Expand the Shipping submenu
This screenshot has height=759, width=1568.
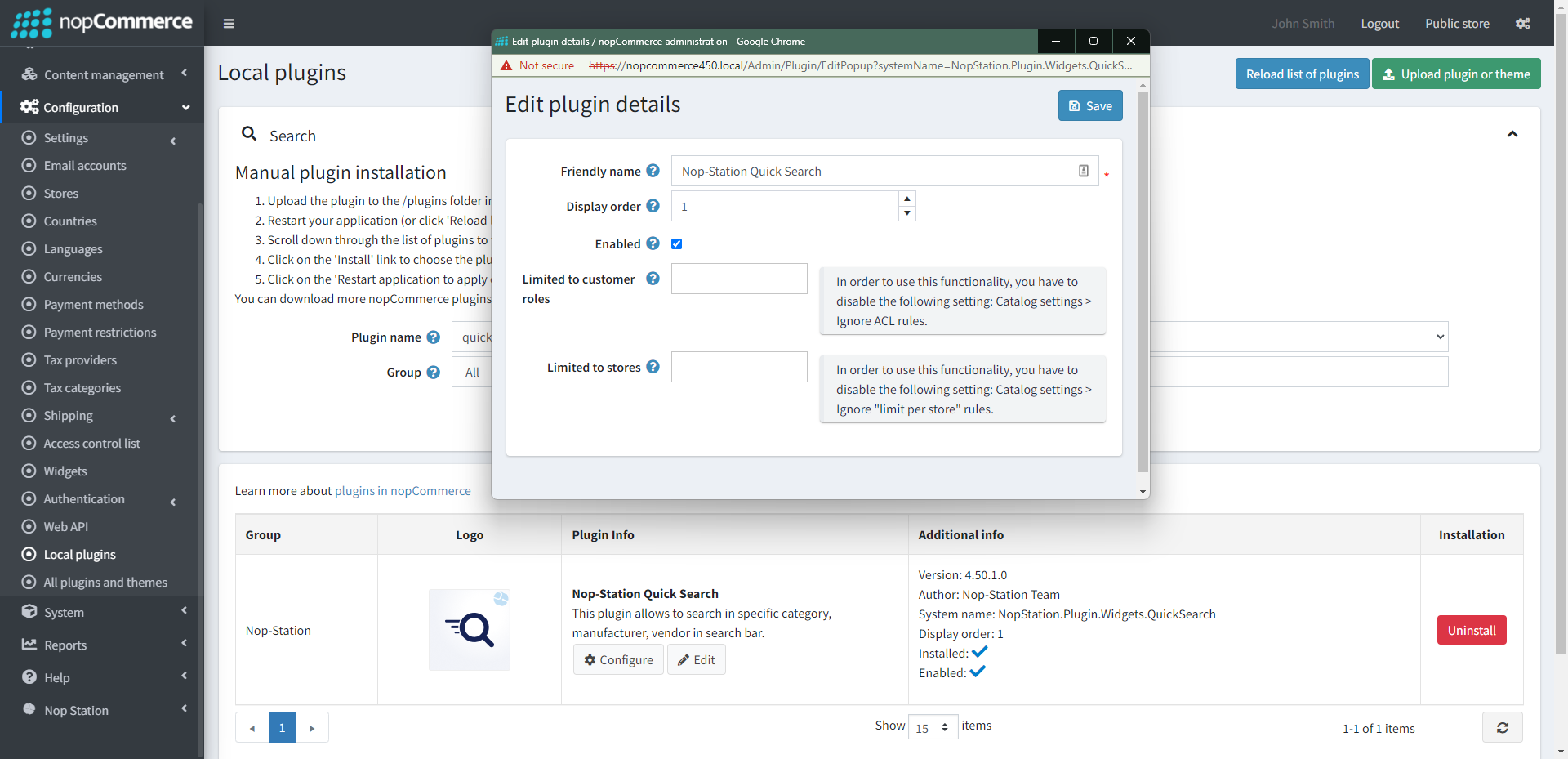click(x=102, y=416)
